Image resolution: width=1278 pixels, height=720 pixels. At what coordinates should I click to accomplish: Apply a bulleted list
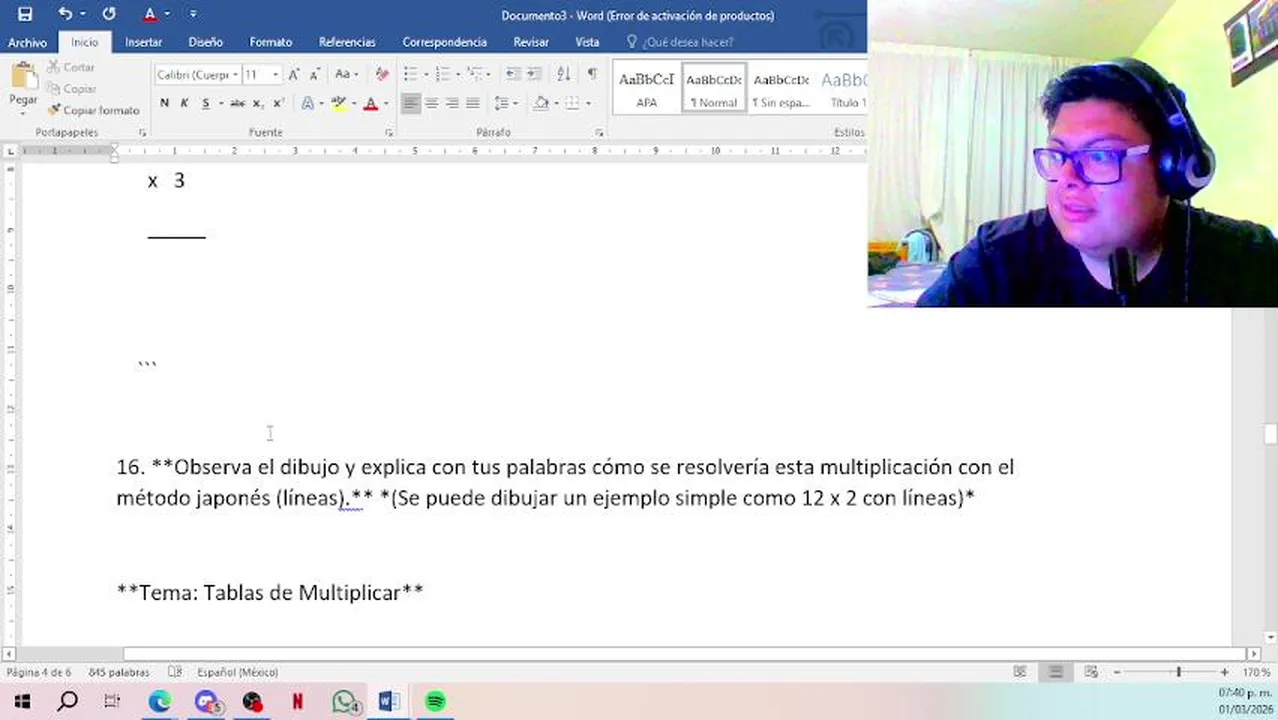[x=410, y=74]
